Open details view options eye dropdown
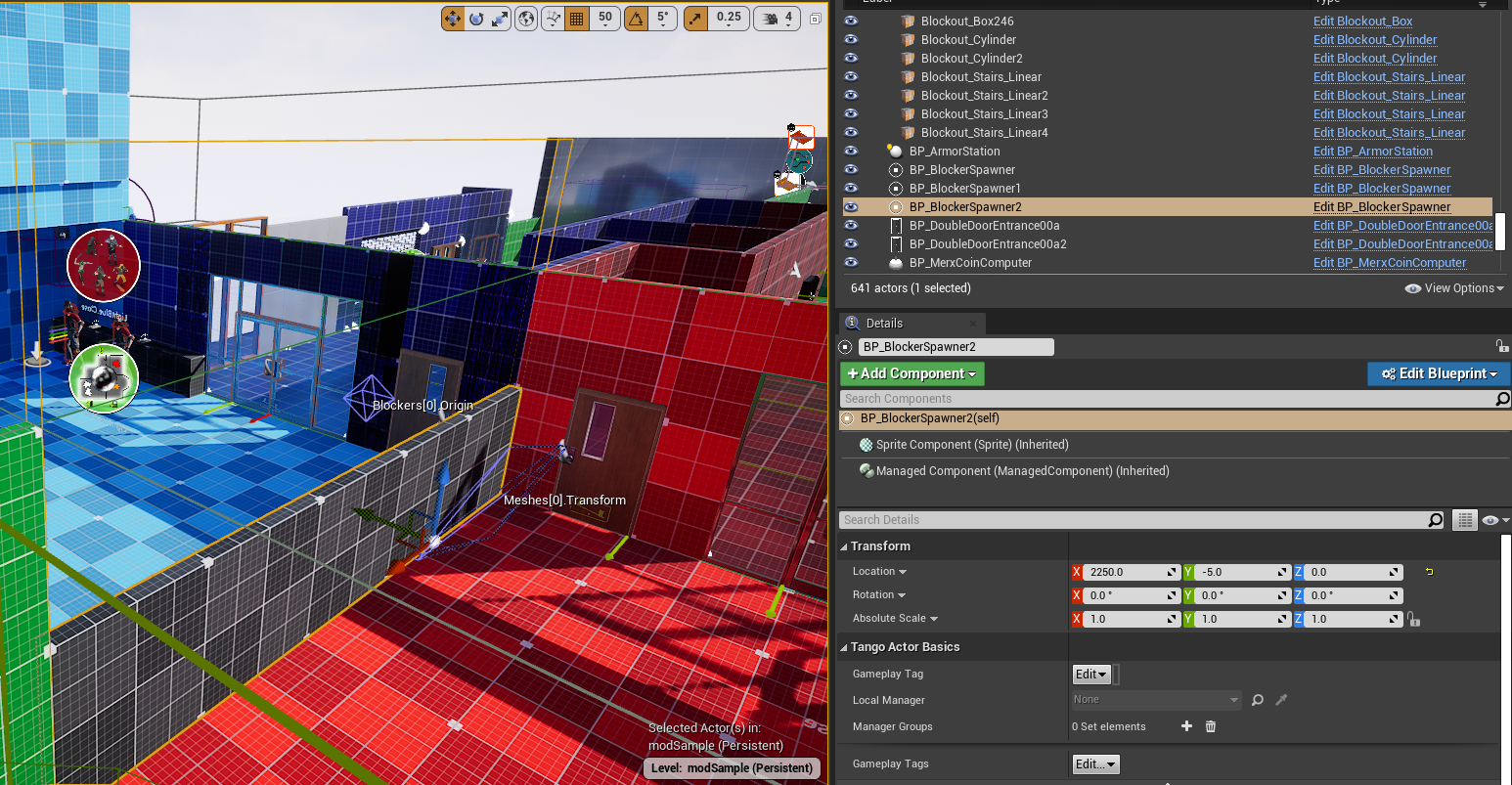 pyautogui.click(x=1495, y=520)
